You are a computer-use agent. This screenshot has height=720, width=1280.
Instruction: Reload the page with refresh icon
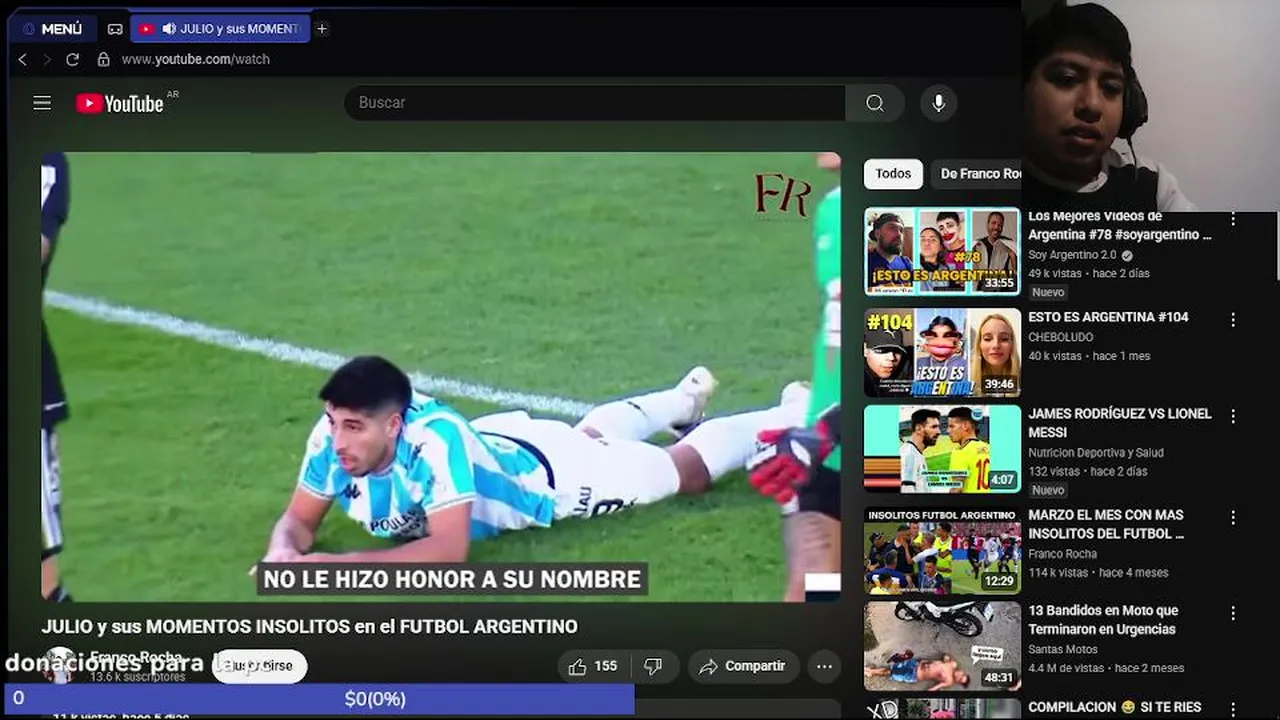pos(72,60)
